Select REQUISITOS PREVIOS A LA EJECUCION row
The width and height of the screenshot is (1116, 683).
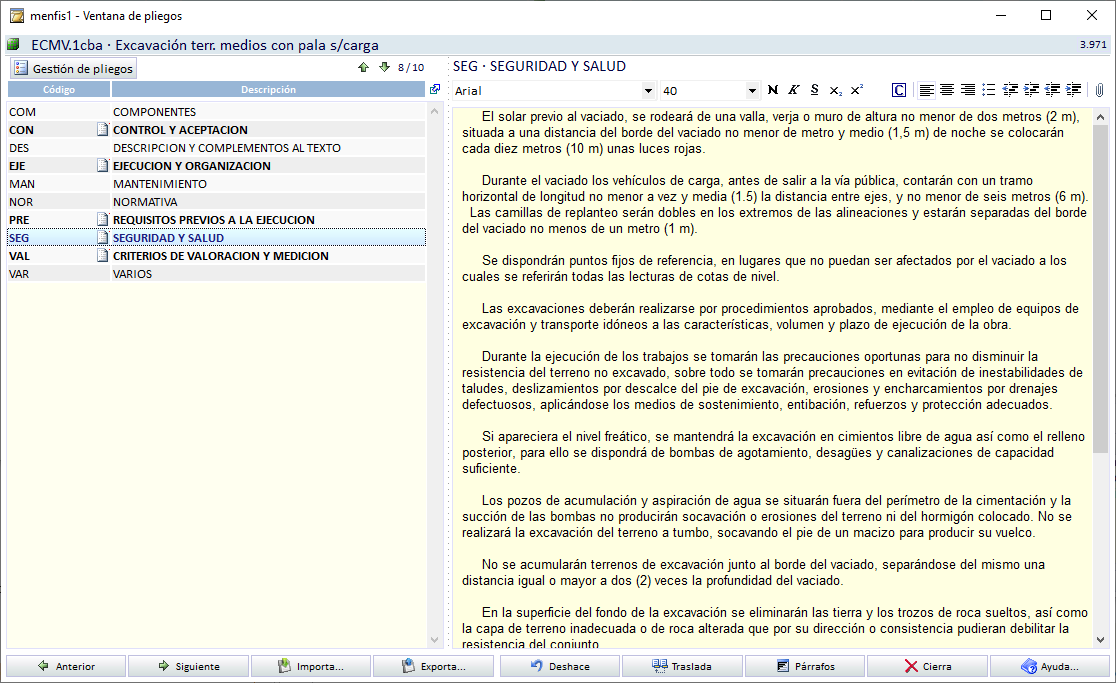tap(216, 220)
